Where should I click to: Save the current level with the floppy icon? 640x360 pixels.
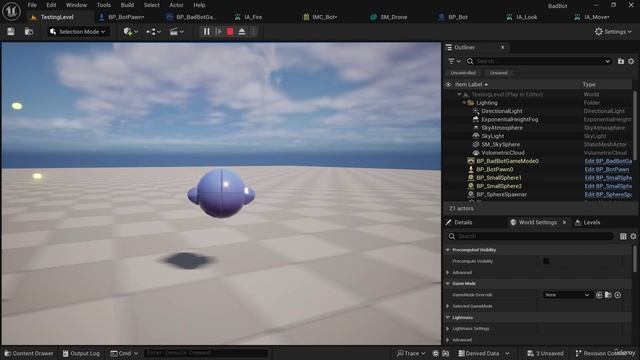[11, 31]
